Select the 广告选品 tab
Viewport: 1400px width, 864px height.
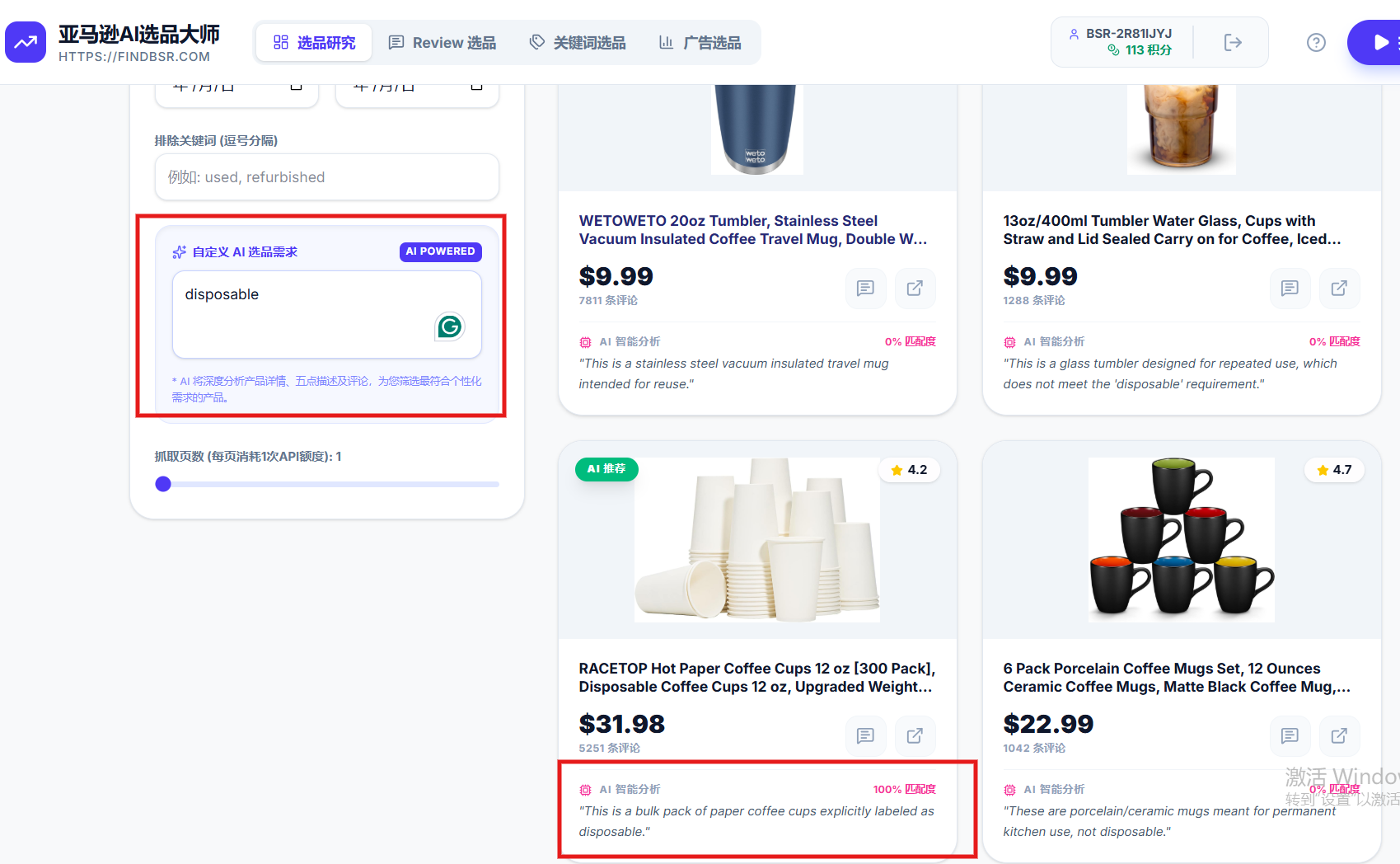700,43
